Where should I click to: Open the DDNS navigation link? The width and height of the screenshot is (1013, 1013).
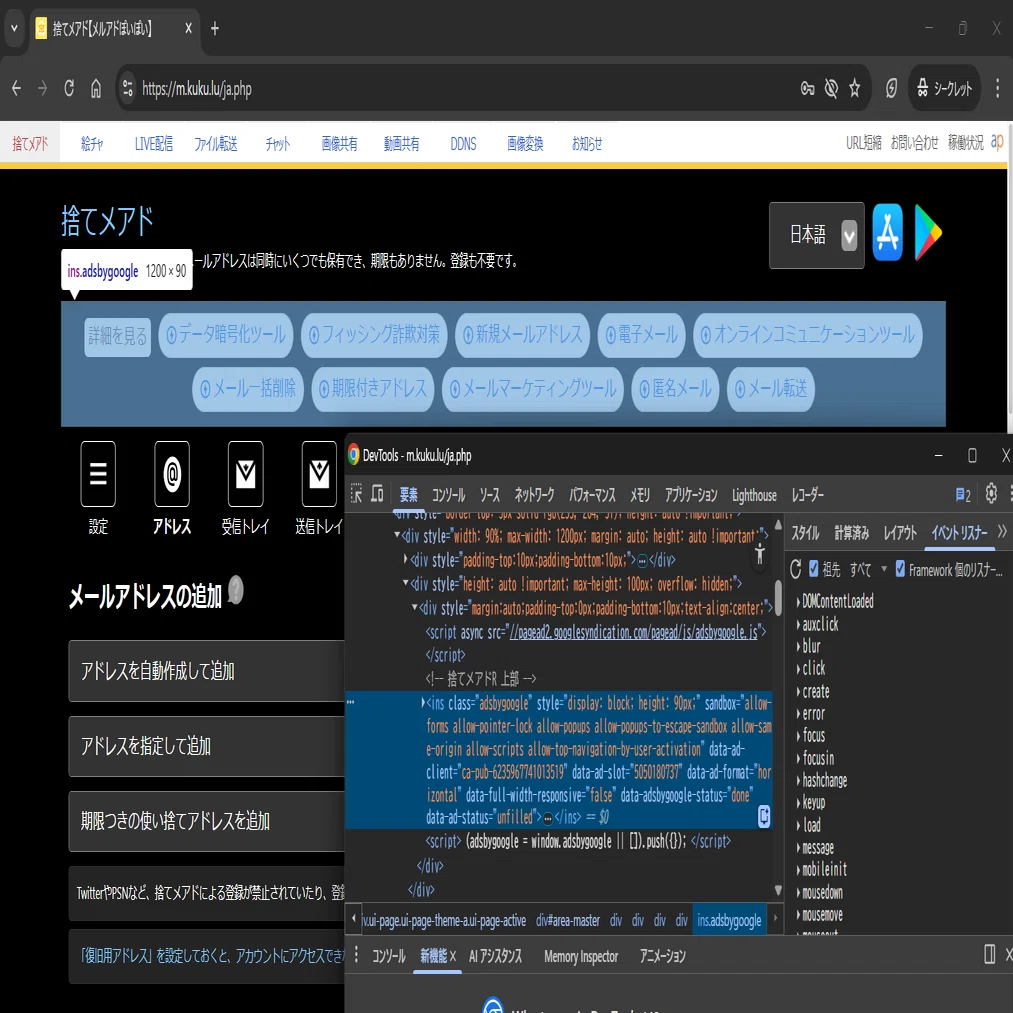coord(463,143)
